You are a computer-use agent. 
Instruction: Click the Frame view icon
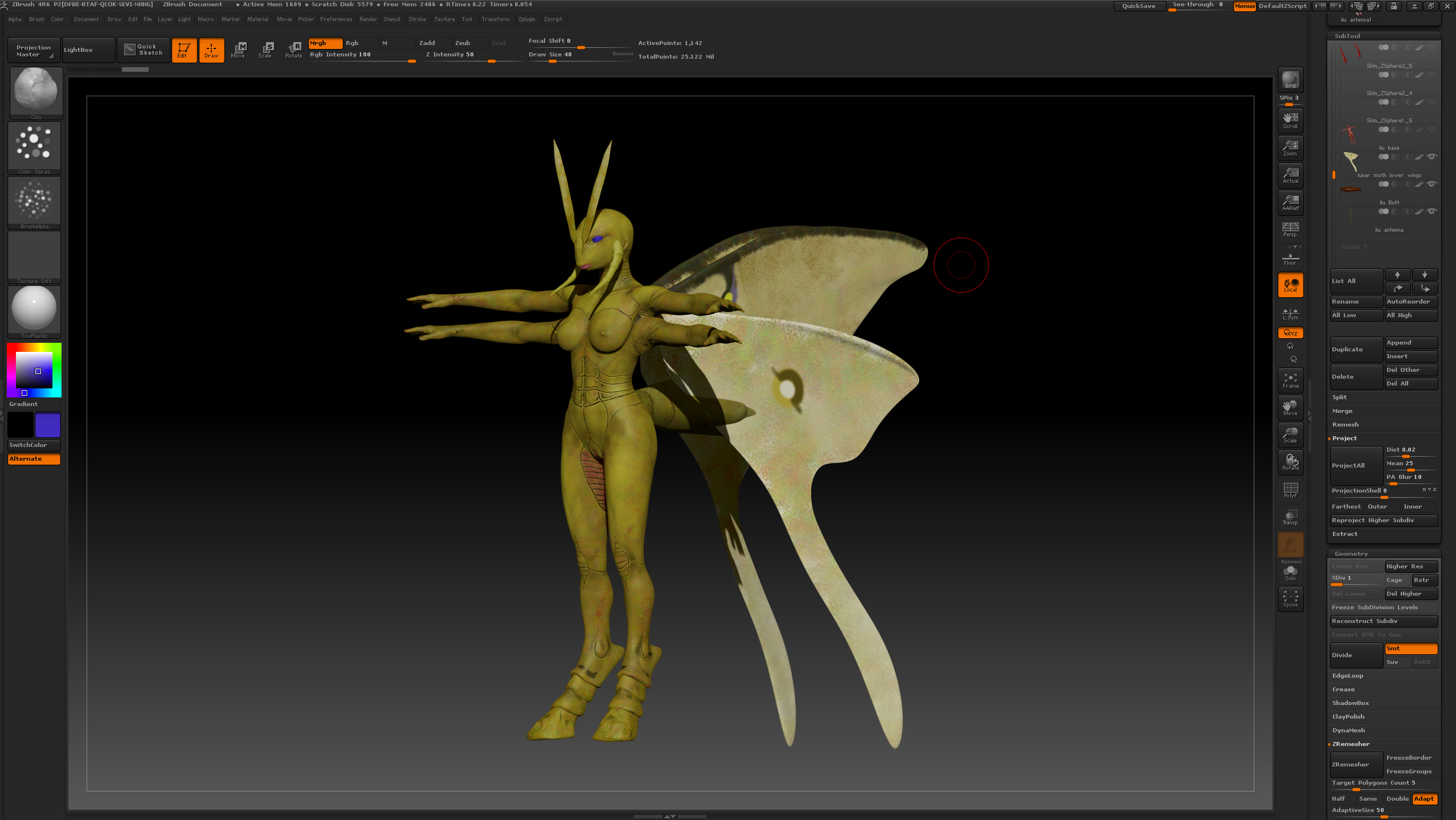coord(1290,380)
